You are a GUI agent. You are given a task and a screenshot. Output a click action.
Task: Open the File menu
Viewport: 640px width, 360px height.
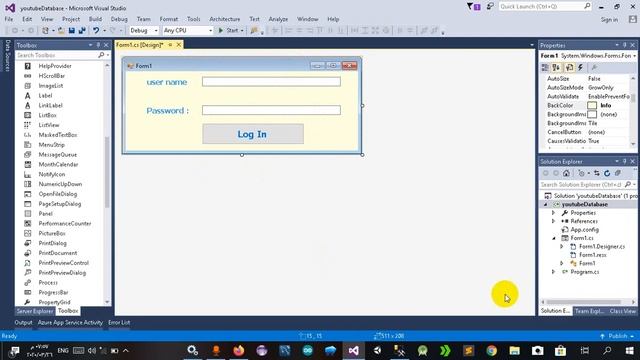[9, 19]
